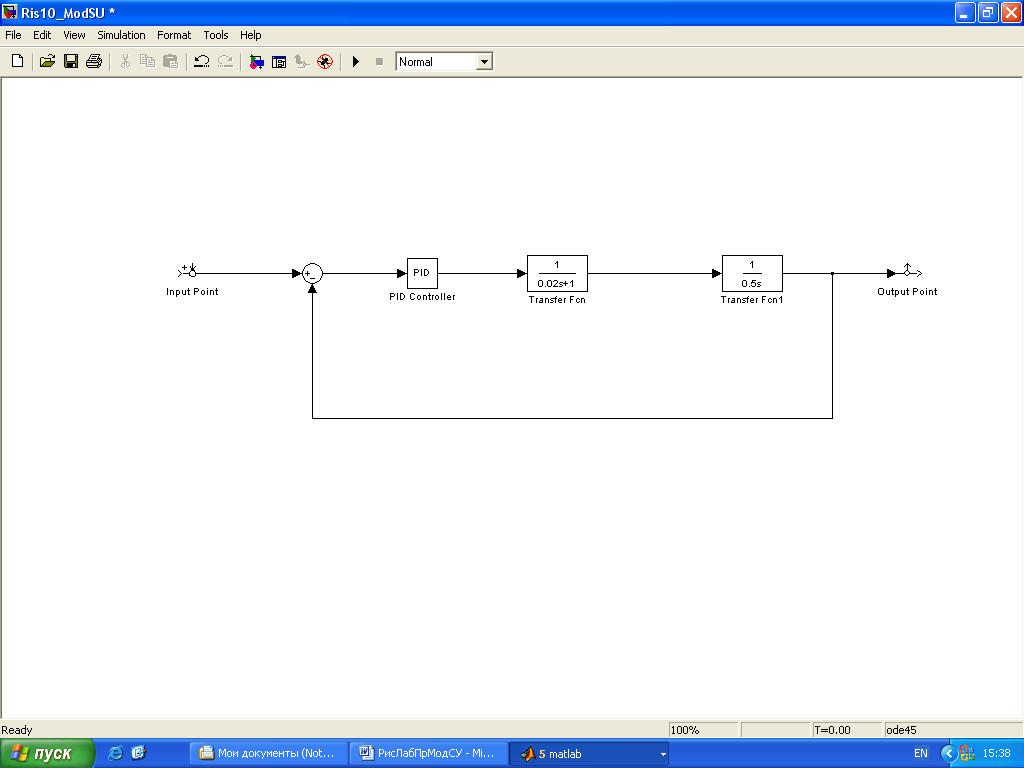Open the File menu
Screen dimensions: 1024x768
13,35
